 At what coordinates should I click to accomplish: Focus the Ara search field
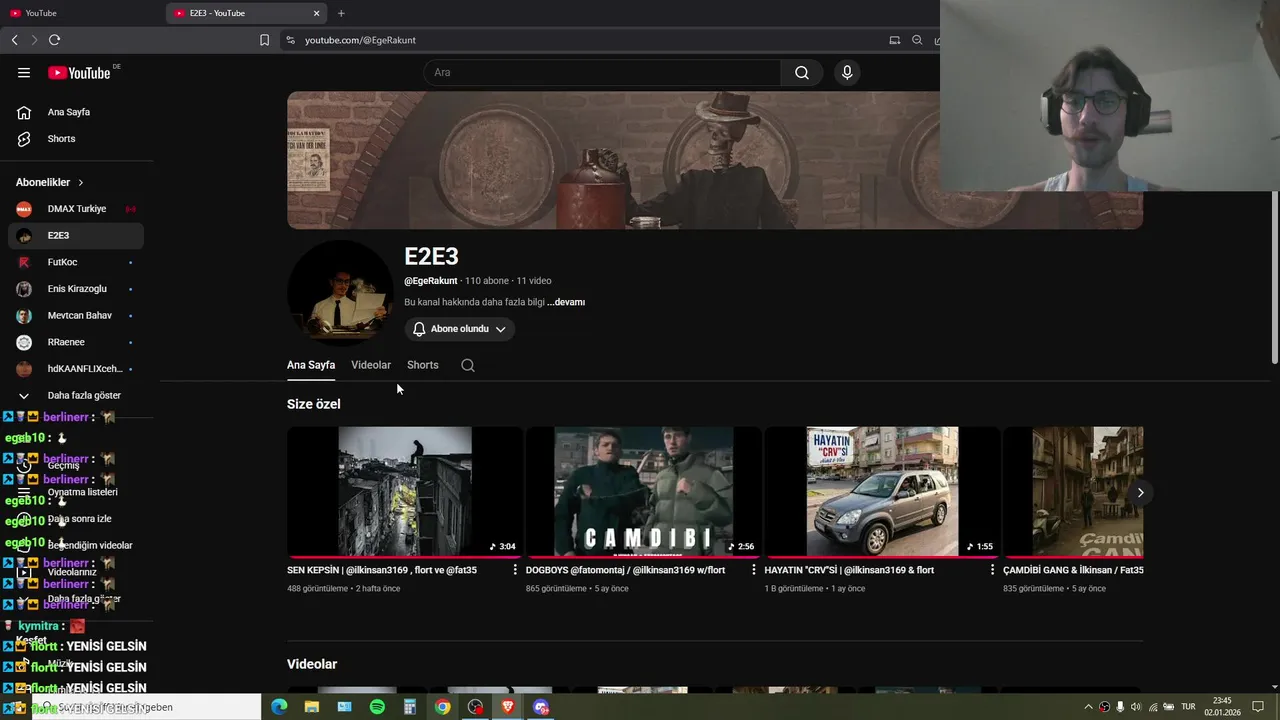(x=603, y=72)
